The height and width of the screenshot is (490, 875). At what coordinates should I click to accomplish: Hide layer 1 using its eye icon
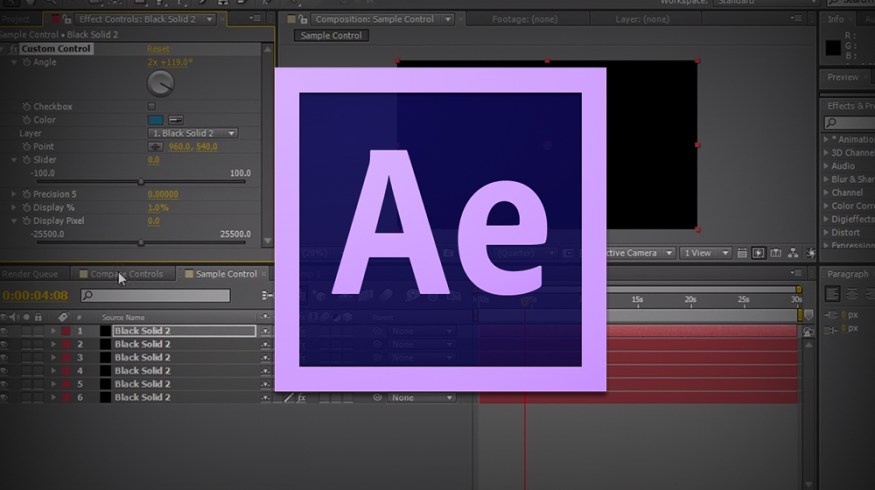(5, 331)
